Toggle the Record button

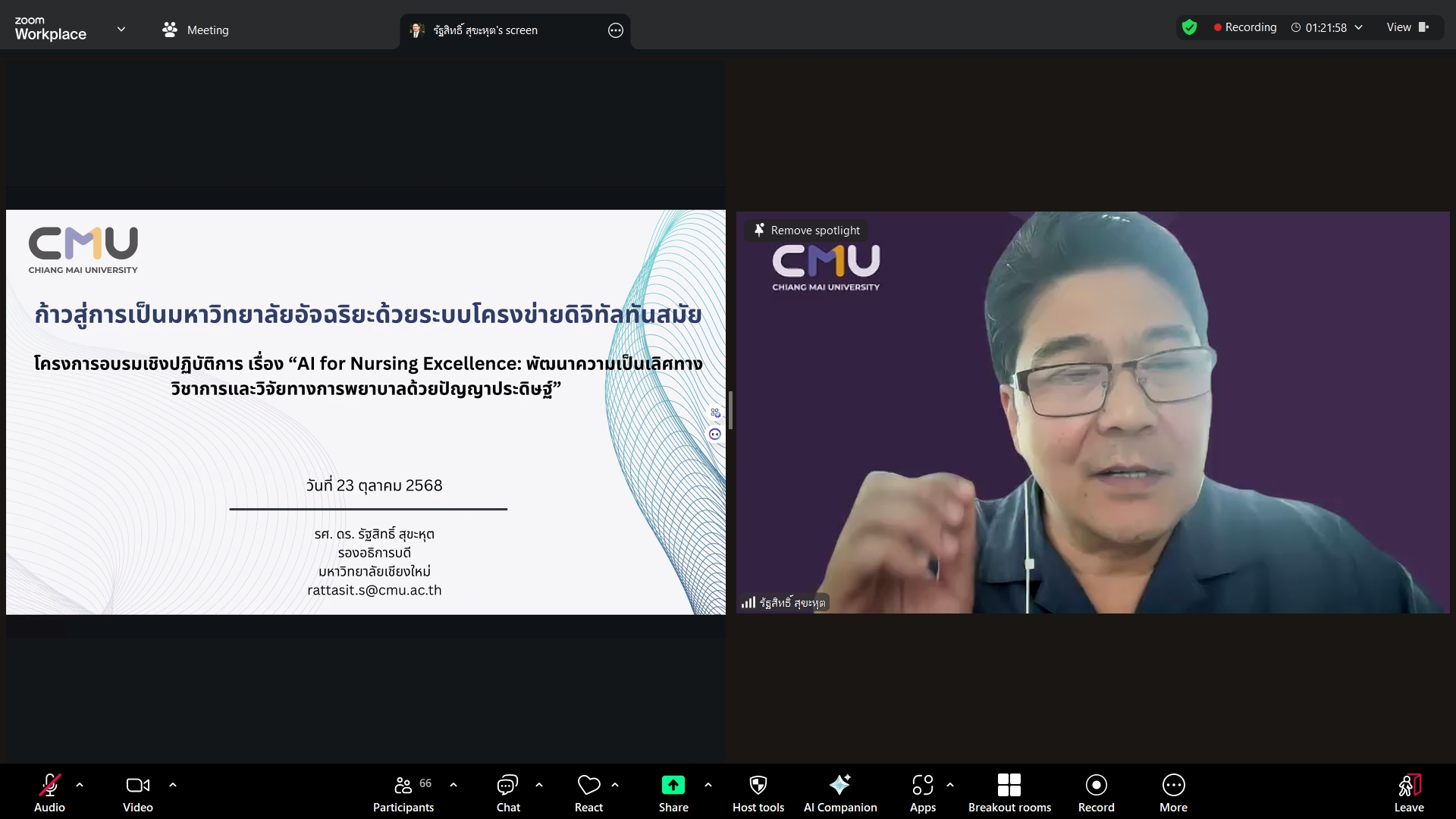(x=1096, y=792)
